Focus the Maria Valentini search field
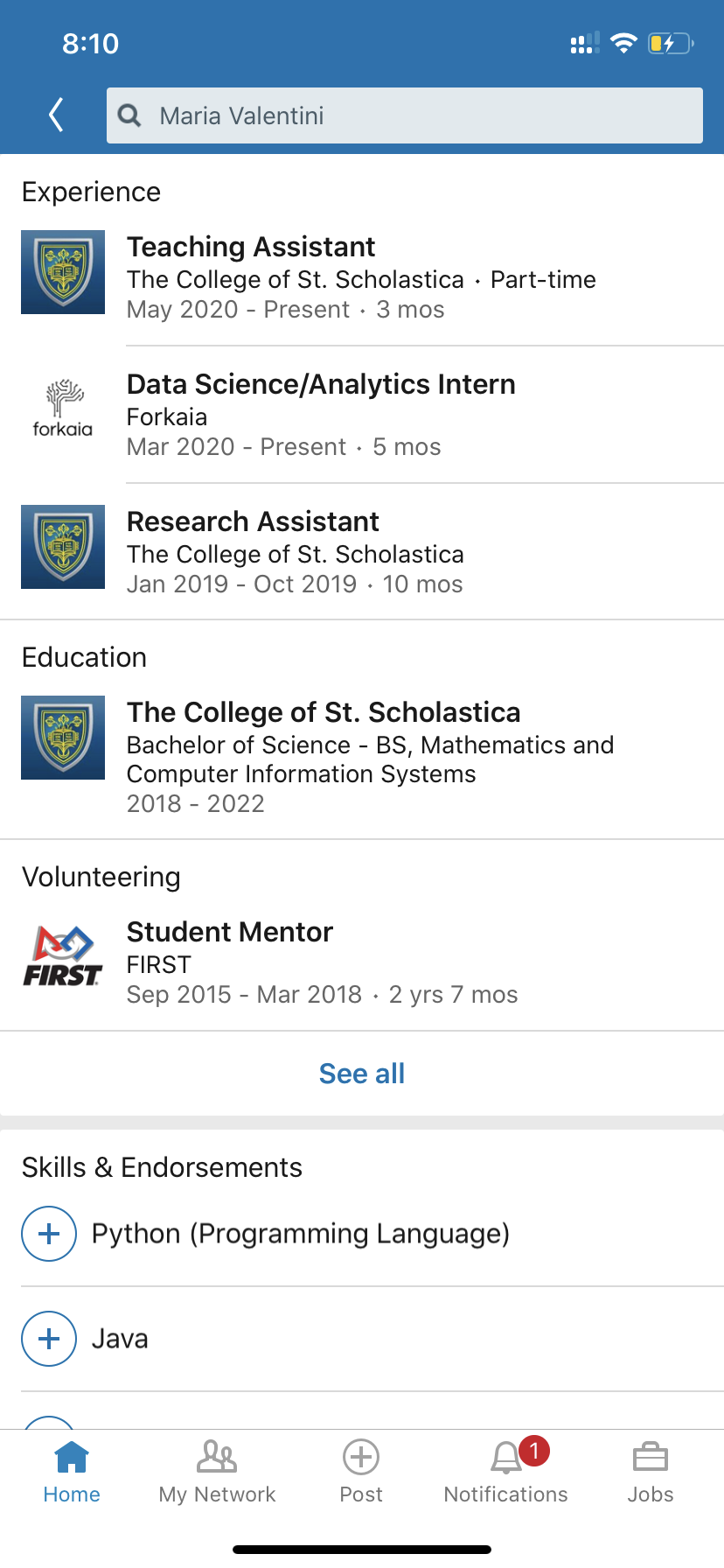 pos(420,115)
